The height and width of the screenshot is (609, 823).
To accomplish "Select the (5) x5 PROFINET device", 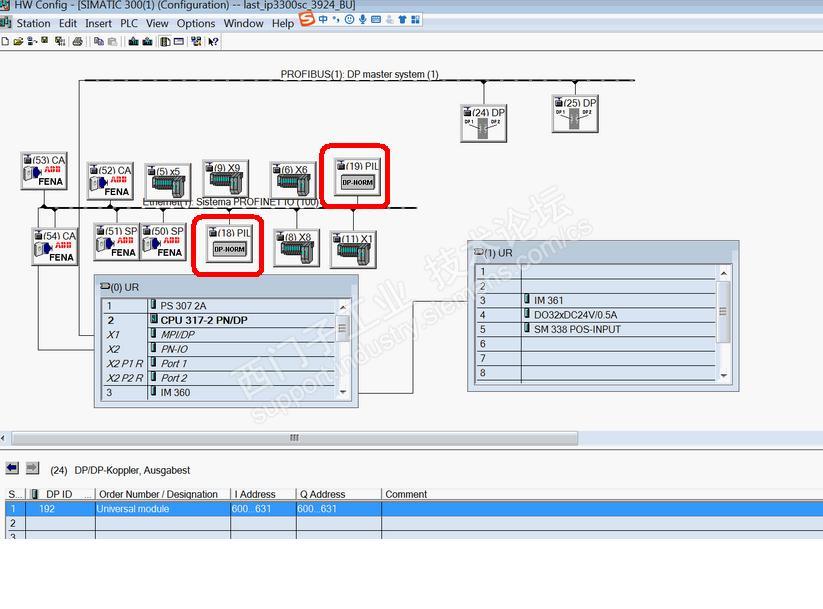I will 168,182.
